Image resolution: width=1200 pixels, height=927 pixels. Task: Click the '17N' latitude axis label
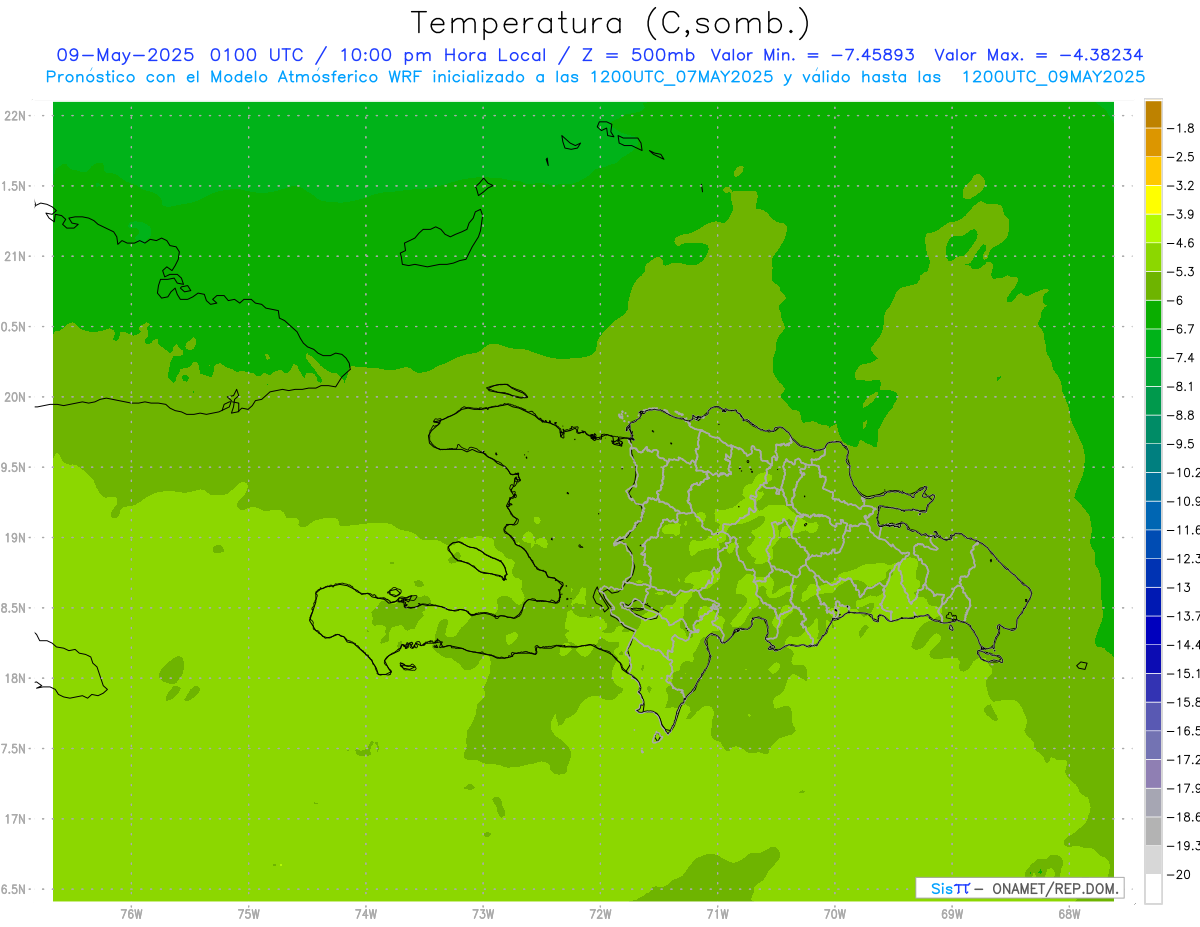(x=15, y=819)
